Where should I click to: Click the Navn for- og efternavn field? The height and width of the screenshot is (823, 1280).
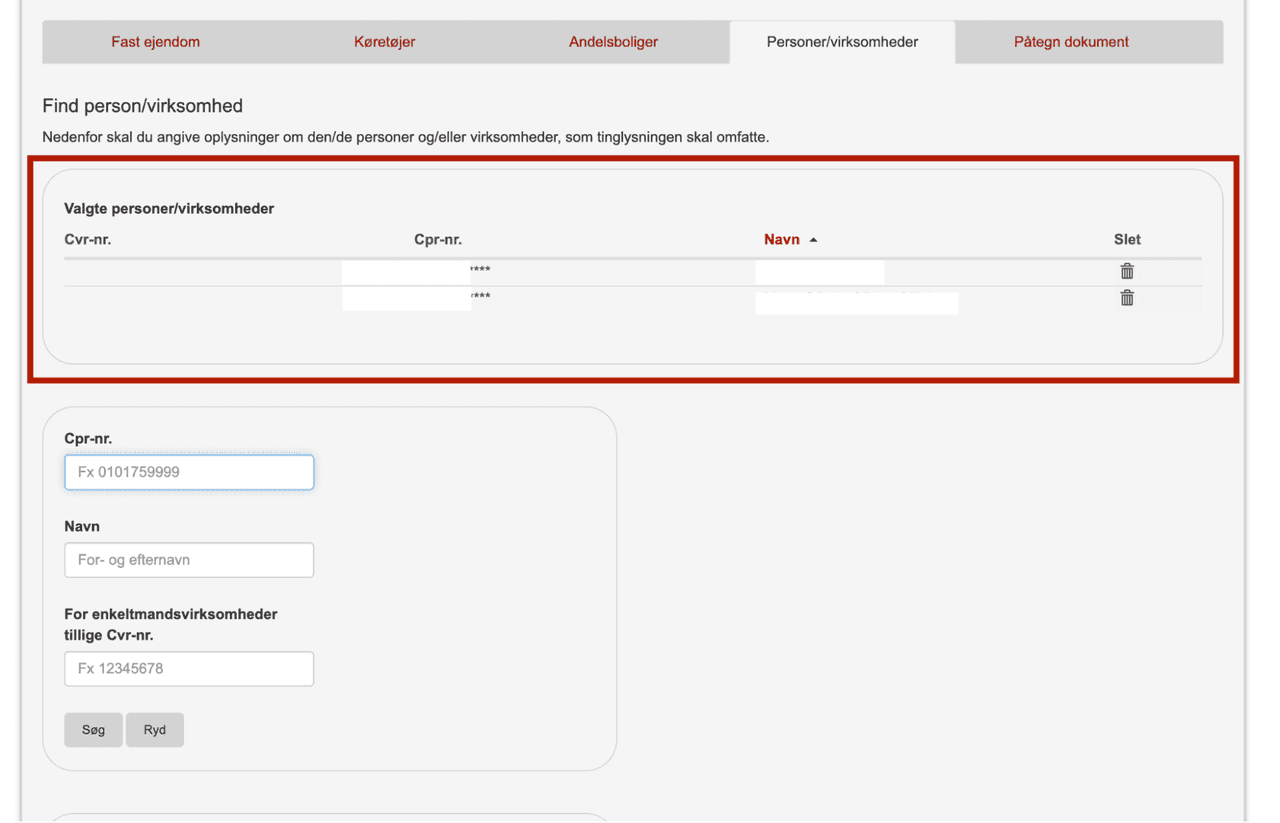pyautogui.click(x=189, y=561)
